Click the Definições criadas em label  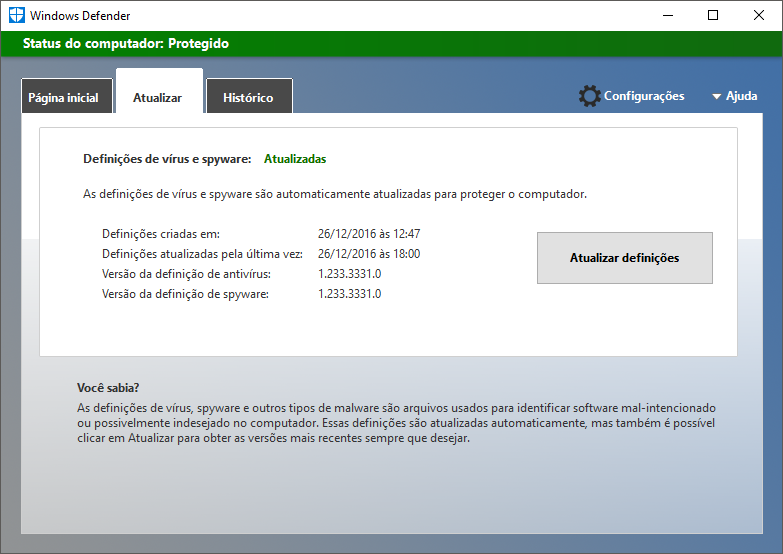click(161, 234)
